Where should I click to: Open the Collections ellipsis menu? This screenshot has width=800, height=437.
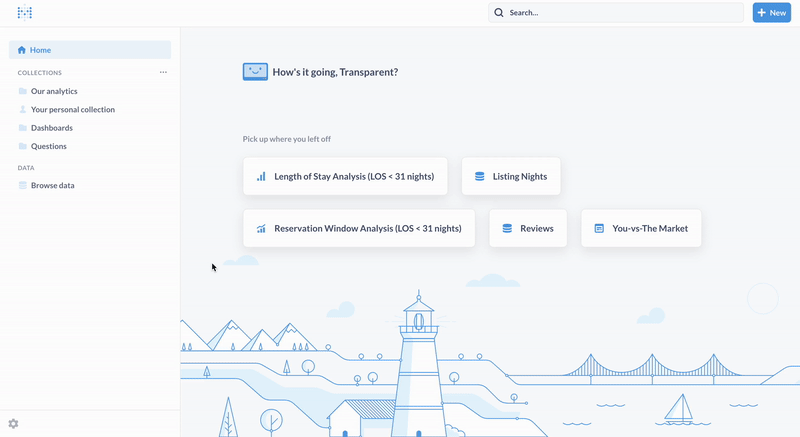(x=163, y=72)
